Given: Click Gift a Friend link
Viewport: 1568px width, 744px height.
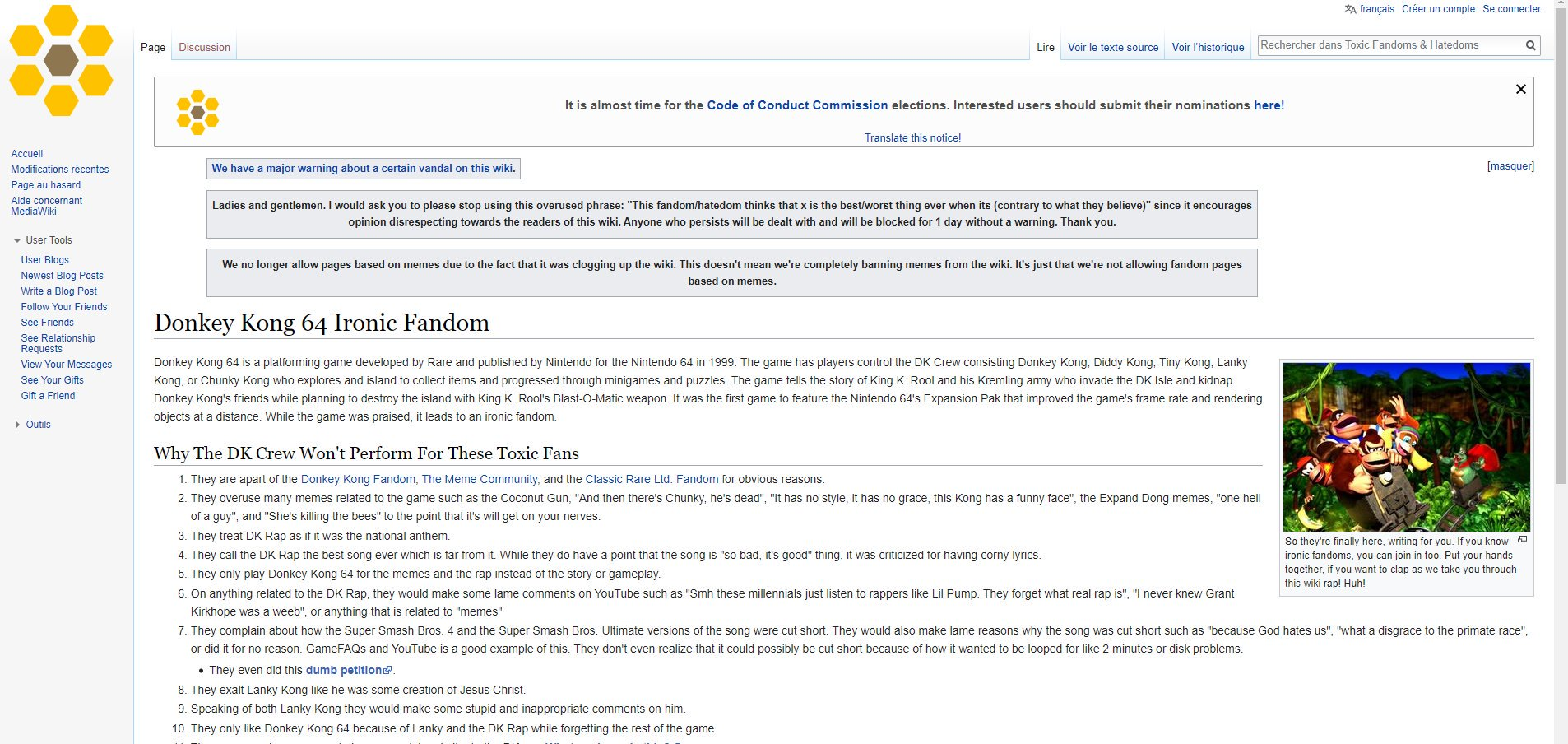Looking at the screenshot, I should 48,396.
